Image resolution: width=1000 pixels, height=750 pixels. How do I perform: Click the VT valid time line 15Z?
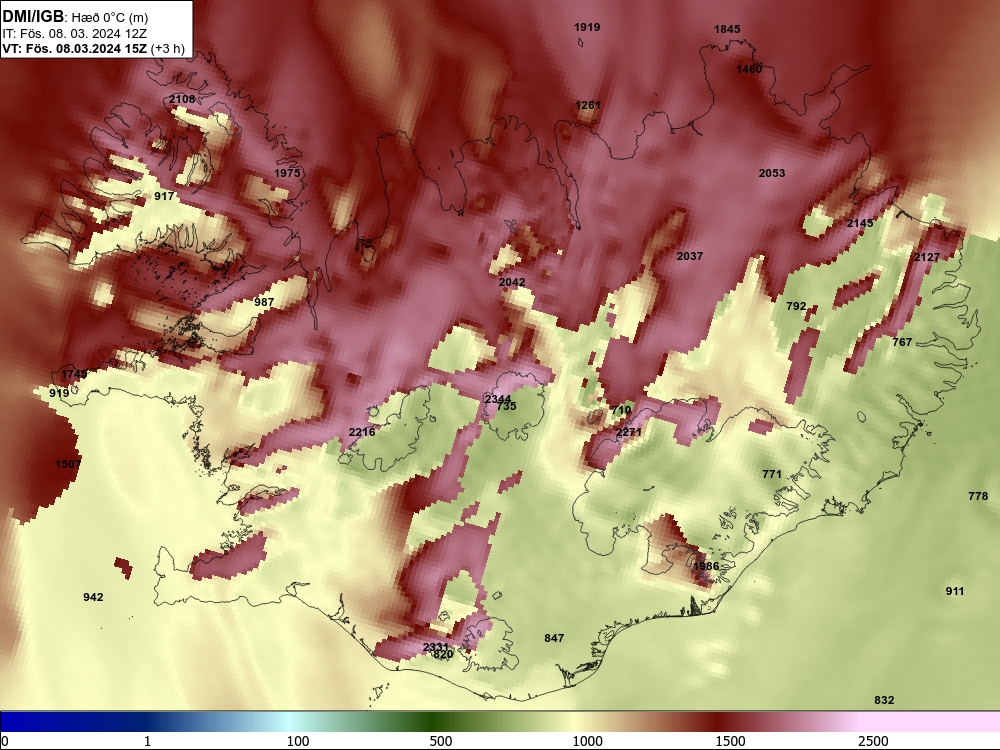93,48
